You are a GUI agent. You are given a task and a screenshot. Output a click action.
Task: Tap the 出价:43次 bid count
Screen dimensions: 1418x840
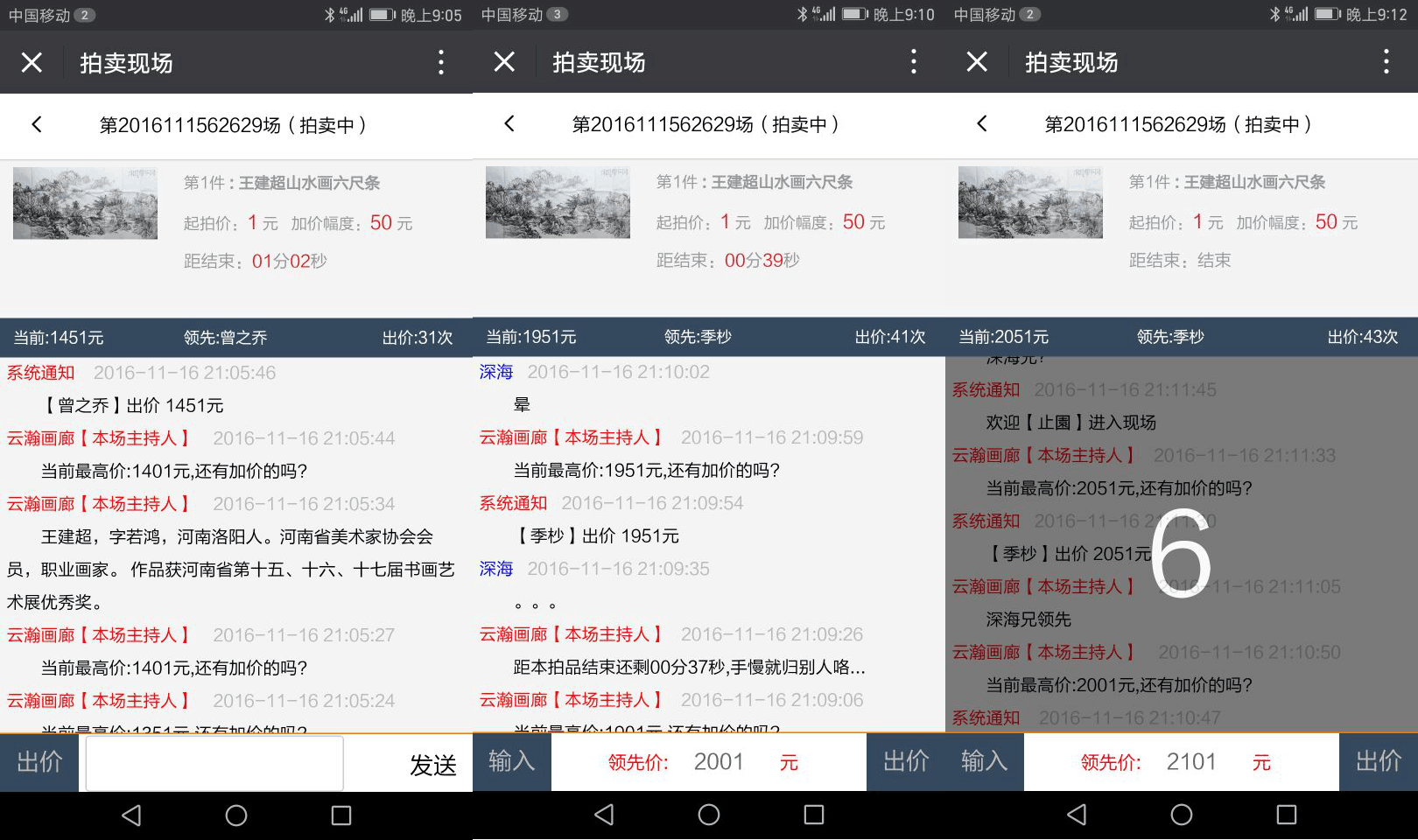(1363, 337)
